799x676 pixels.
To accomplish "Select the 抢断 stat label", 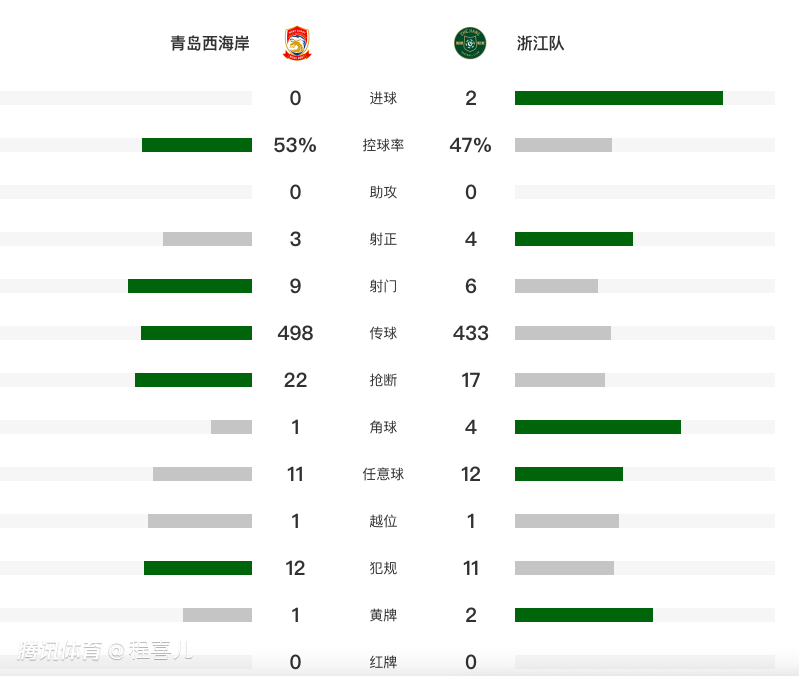I will click(x=383, y=380).
